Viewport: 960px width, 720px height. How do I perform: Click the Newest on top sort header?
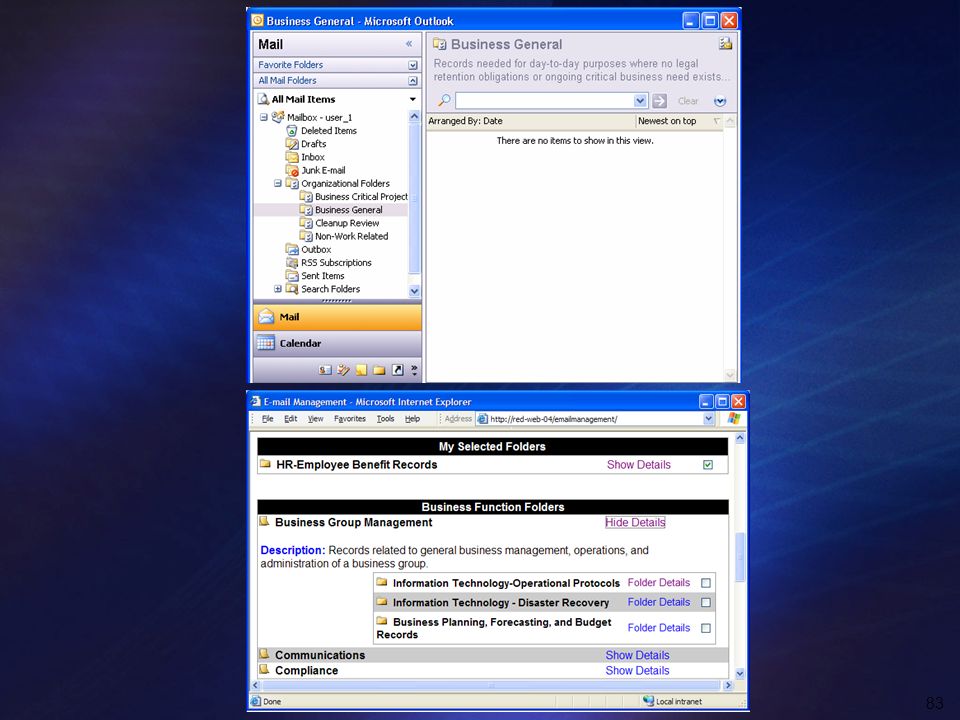click(x=667, y=121)
